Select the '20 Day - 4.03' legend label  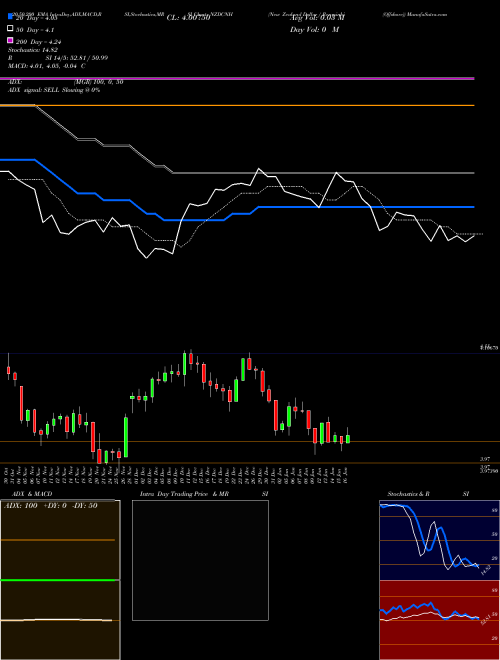[x=36, y=18]
